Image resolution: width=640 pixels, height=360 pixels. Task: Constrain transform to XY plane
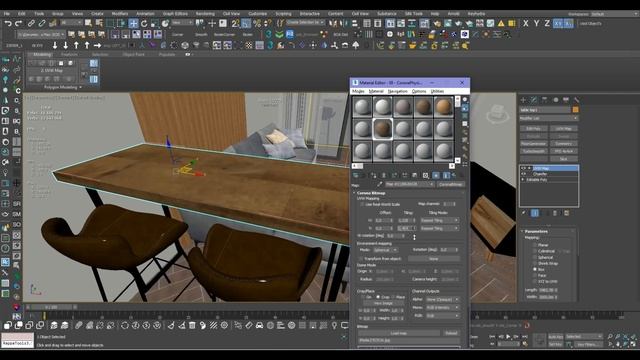558,24
